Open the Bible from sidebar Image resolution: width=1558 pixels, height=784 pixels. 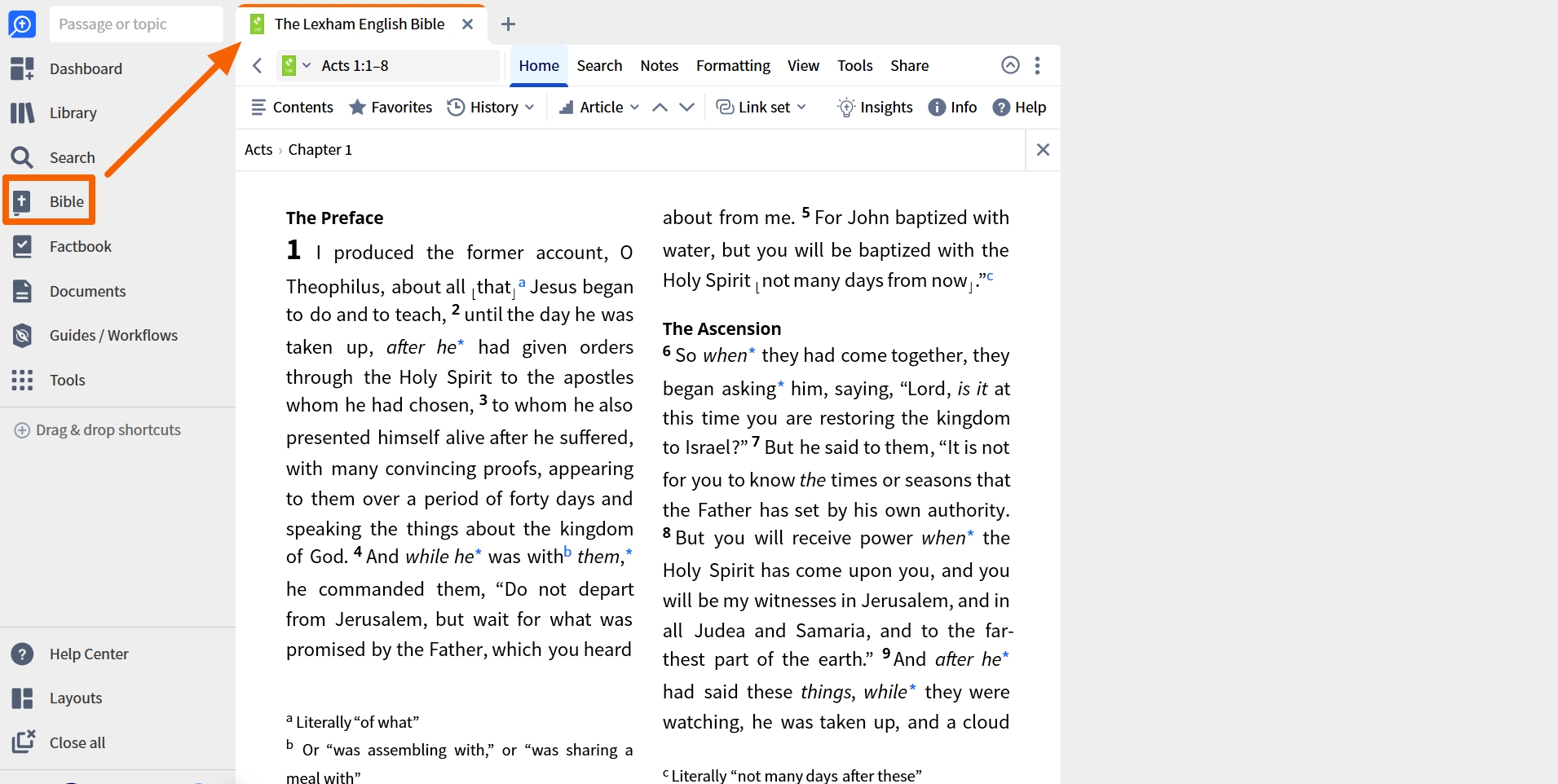click(x=49, y=201)
